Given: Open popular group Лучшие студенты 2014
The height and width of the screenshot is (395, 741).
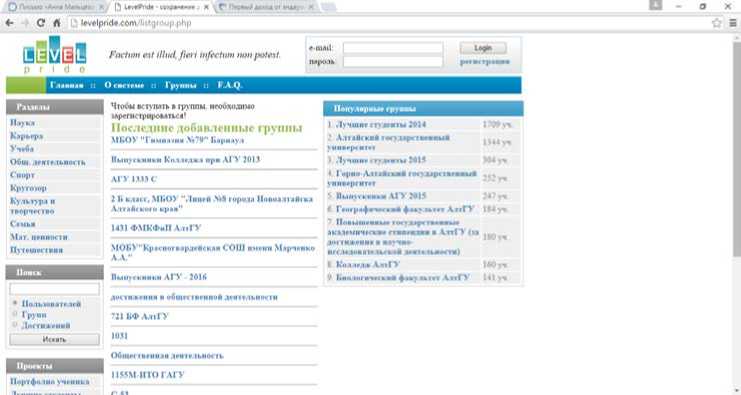Looking at the screenshot, I should tap(381, 125).
